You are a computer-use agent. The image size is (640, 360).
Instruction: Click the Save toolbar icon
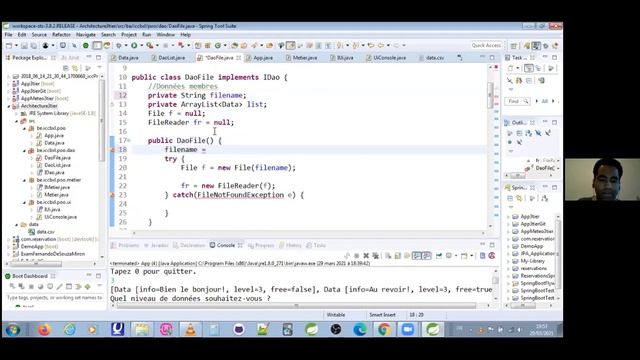click(24, 46)
